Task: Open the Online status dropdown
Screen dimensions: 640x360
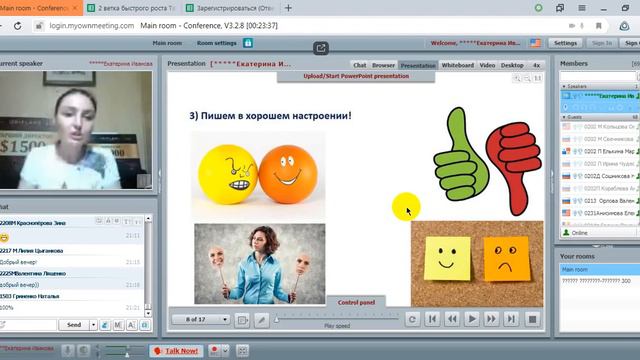Action: point(599,233)
